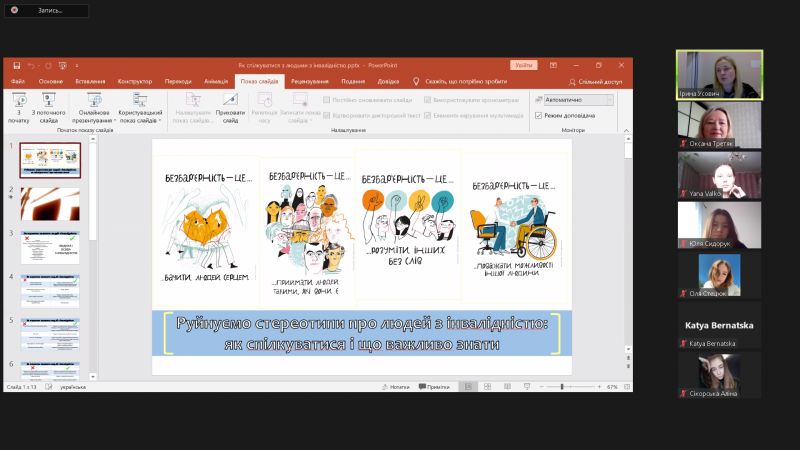Viewport: 800px width, 450px height.
Task: Click the 'Спільний доступ' share button
Action: tap(595, 81)
